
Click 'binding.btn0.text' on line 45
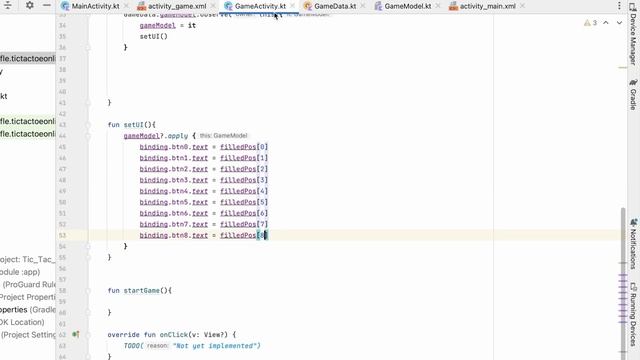click(x=173, y=147)
